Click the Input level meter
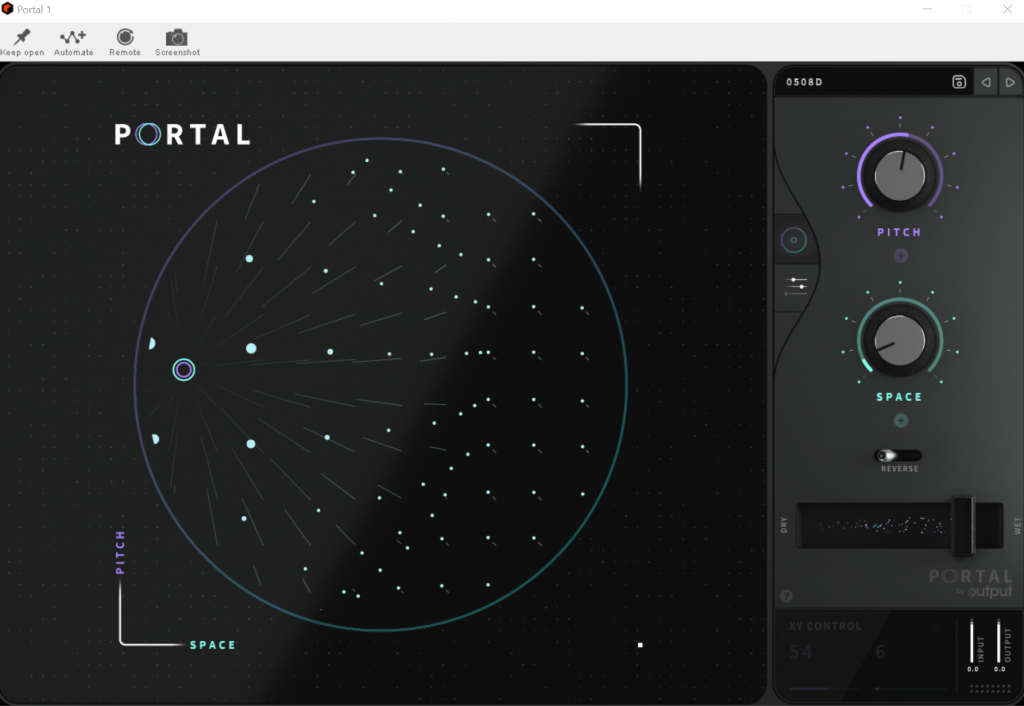 [x=972, y=642]
